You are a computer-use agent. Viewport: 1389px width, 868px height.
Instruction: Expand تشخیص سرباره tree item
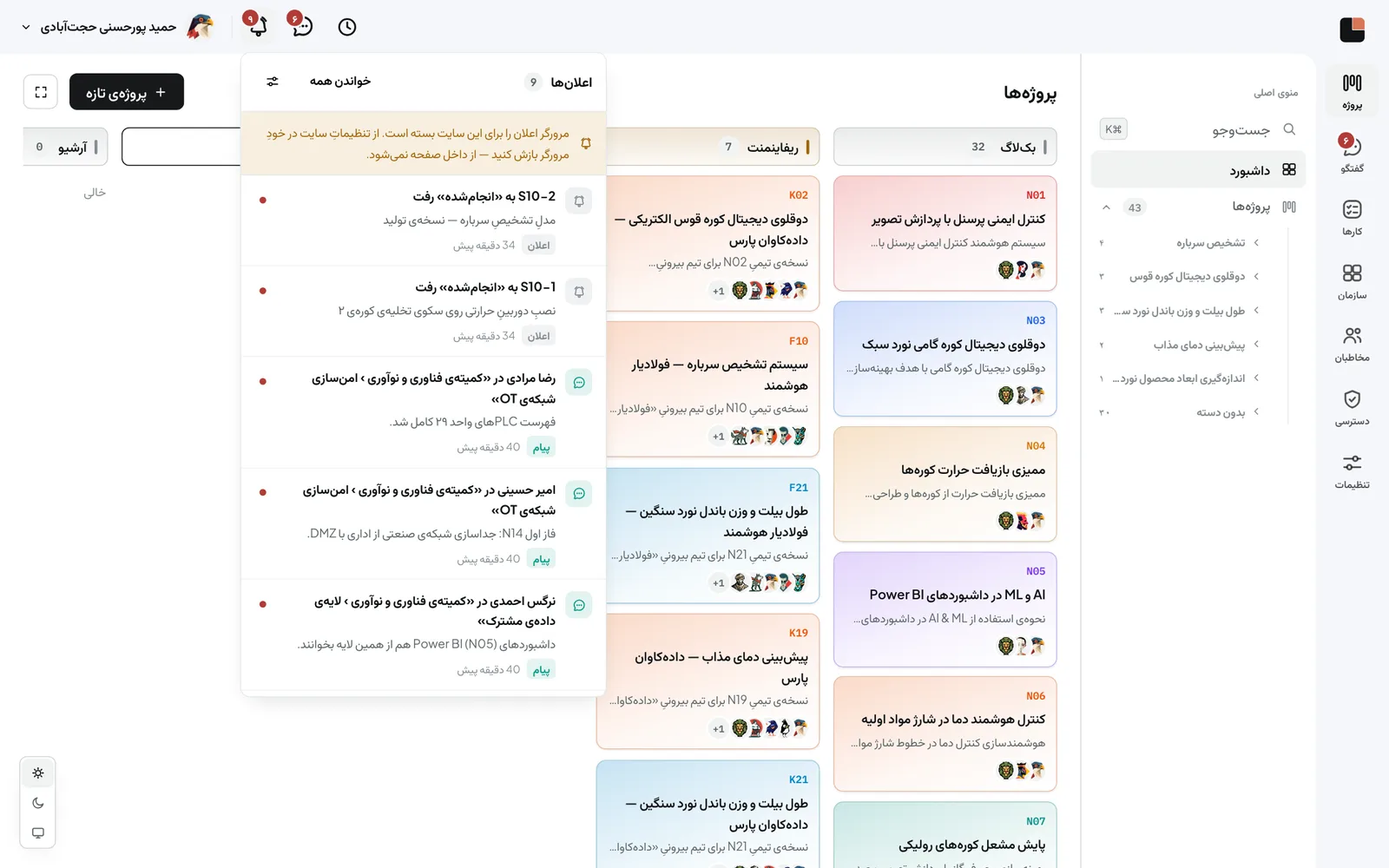1256,243
